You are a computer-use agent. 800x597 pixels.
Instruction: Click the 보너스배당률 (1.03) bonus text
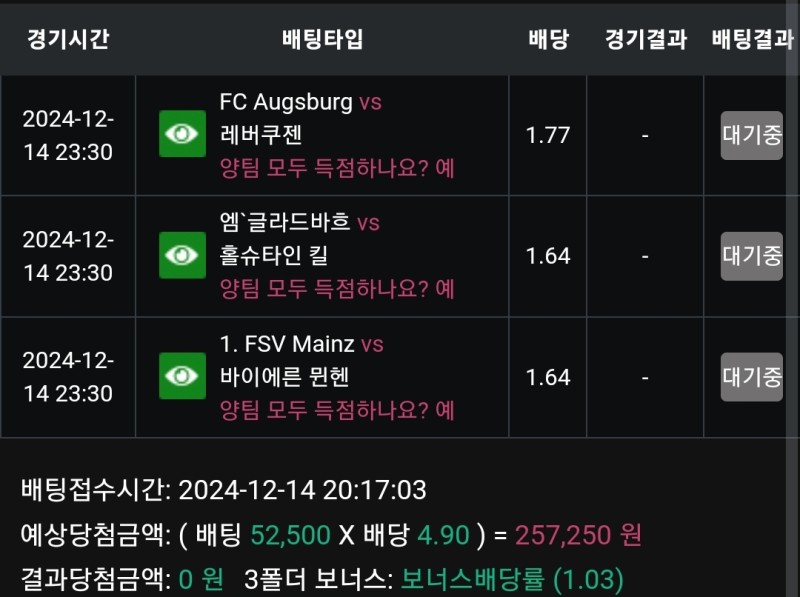tap(512, 579)
